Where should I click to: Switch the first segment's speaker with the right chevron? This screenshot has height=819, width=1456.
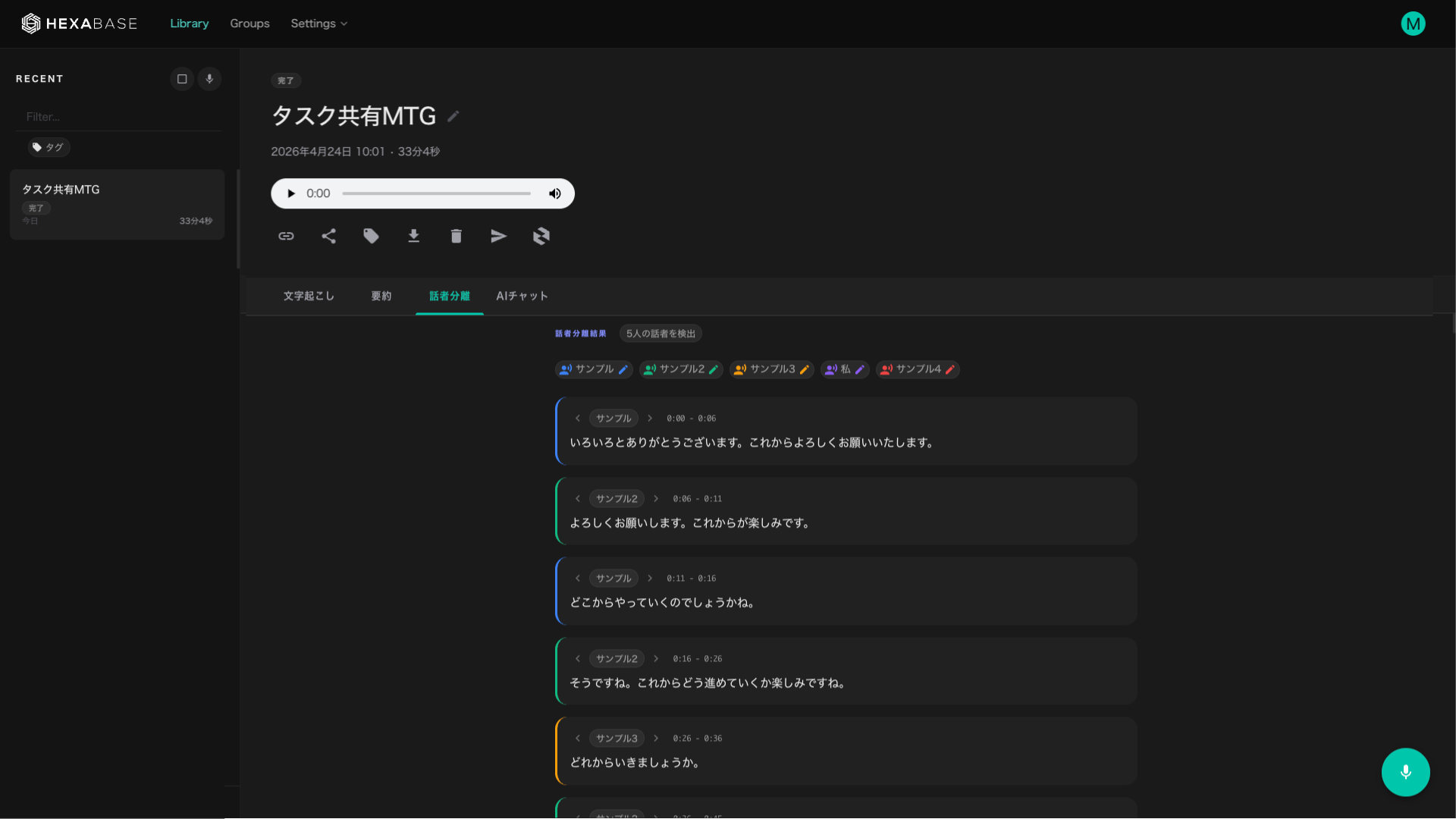pos(650,419)
